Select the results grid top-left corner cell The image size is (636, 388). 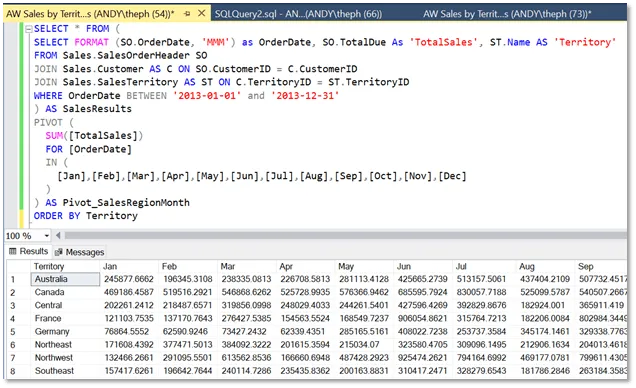tap(18, 266)
